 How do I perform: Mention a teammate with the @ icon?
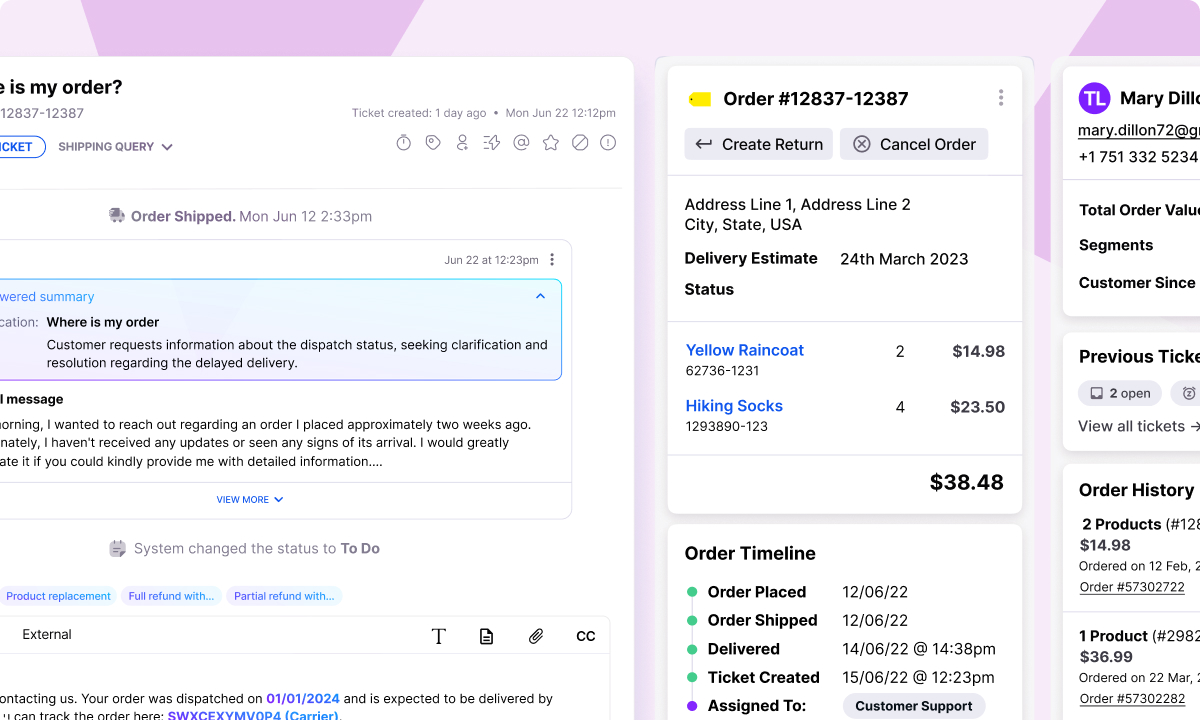coord(521,143)
